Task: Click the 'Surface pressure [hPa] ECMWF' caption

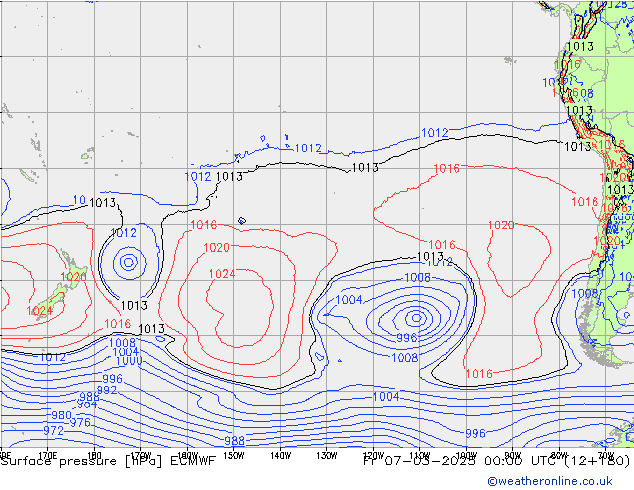Action: [108, 461]
